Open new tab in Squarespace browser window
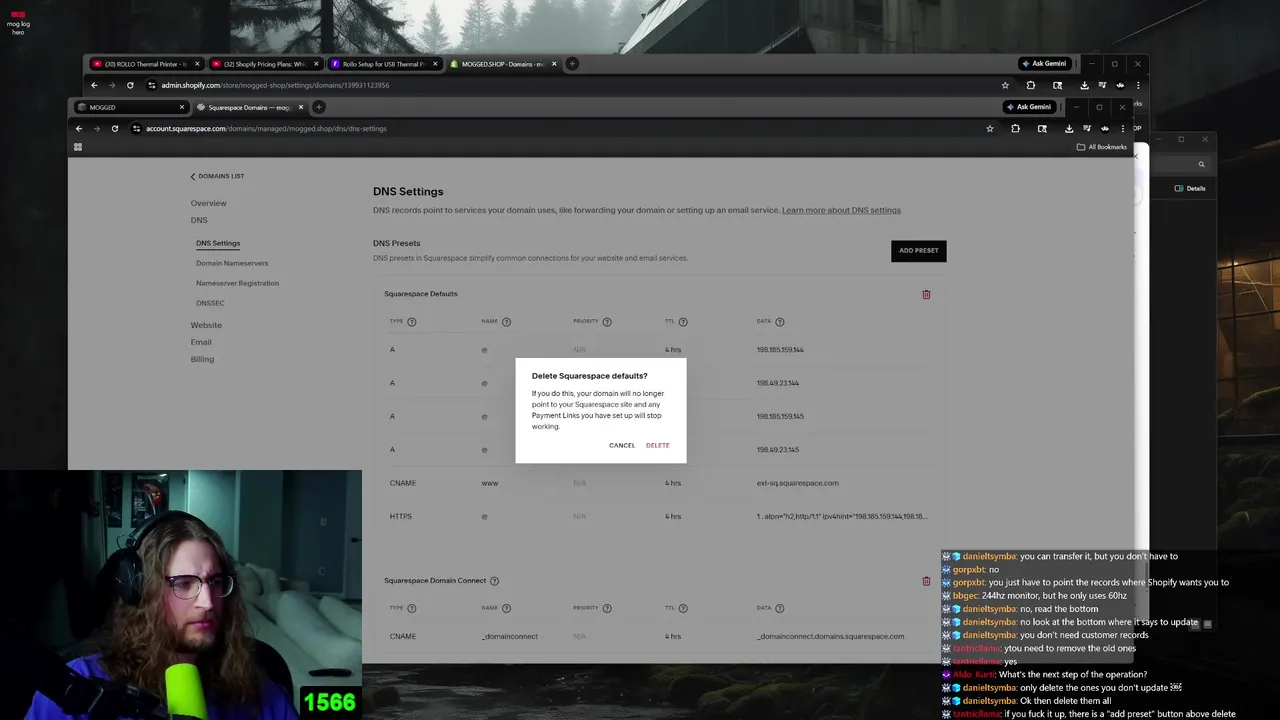Viewport: 1280px width, 720px height. coord(318,107)
